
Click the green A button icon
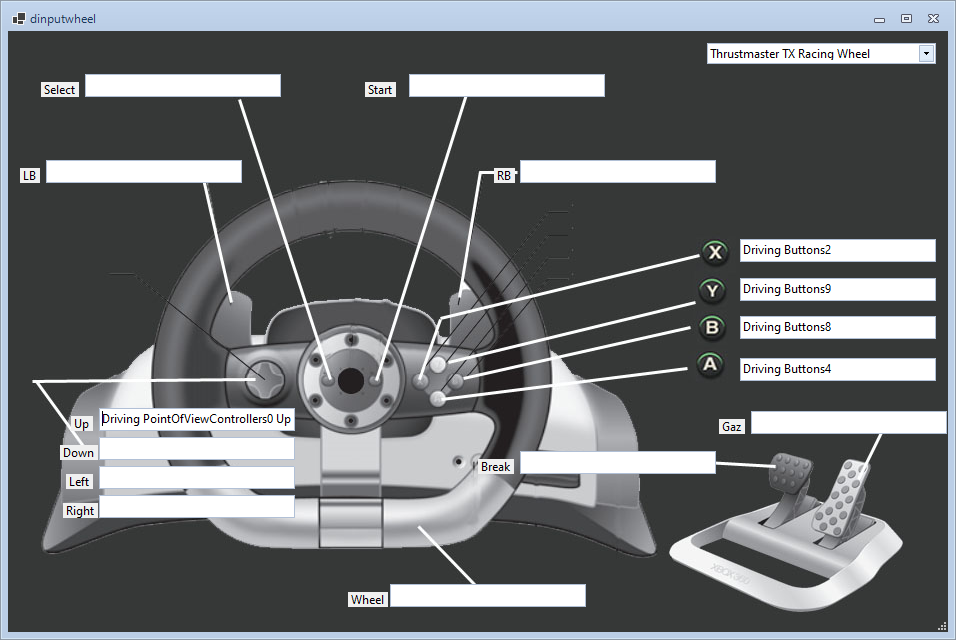(710, 365)
